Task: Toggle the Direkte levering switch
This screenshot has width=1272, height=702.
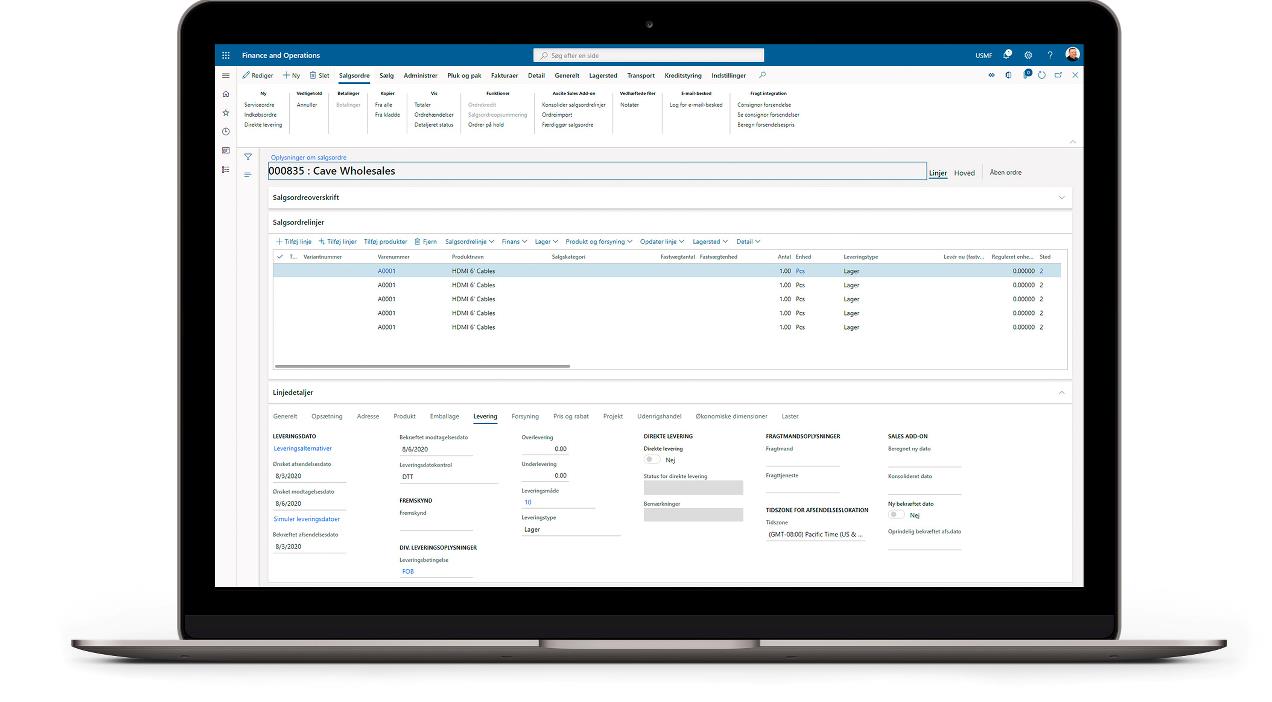Action: [x=652, y=460]
